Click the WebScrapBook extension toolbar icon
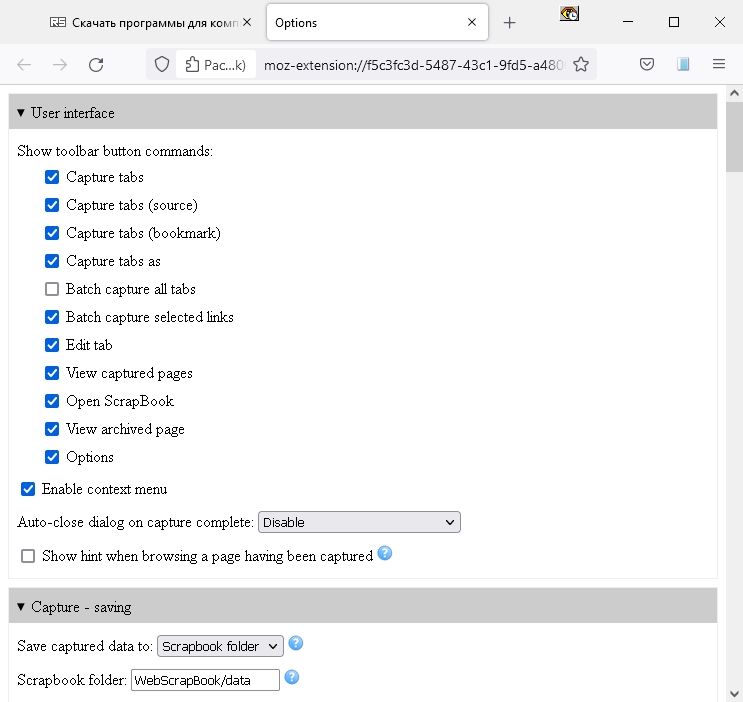The image size is (743, 702). 684,65
